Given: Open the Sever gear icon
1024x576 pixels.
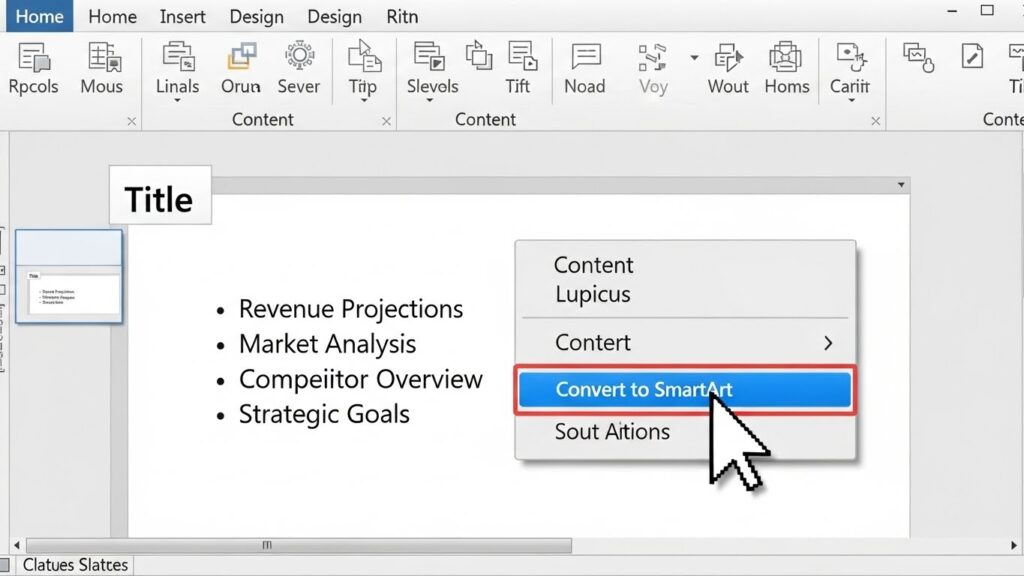Looking at the screenshot, I should (298, 57).
